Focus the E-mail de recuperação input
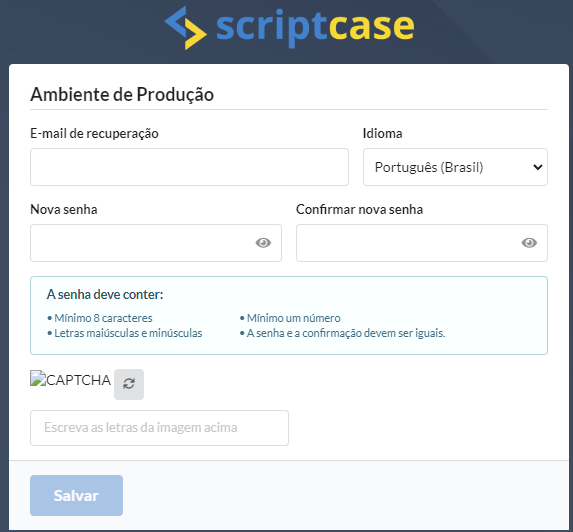 coord(189,167)
